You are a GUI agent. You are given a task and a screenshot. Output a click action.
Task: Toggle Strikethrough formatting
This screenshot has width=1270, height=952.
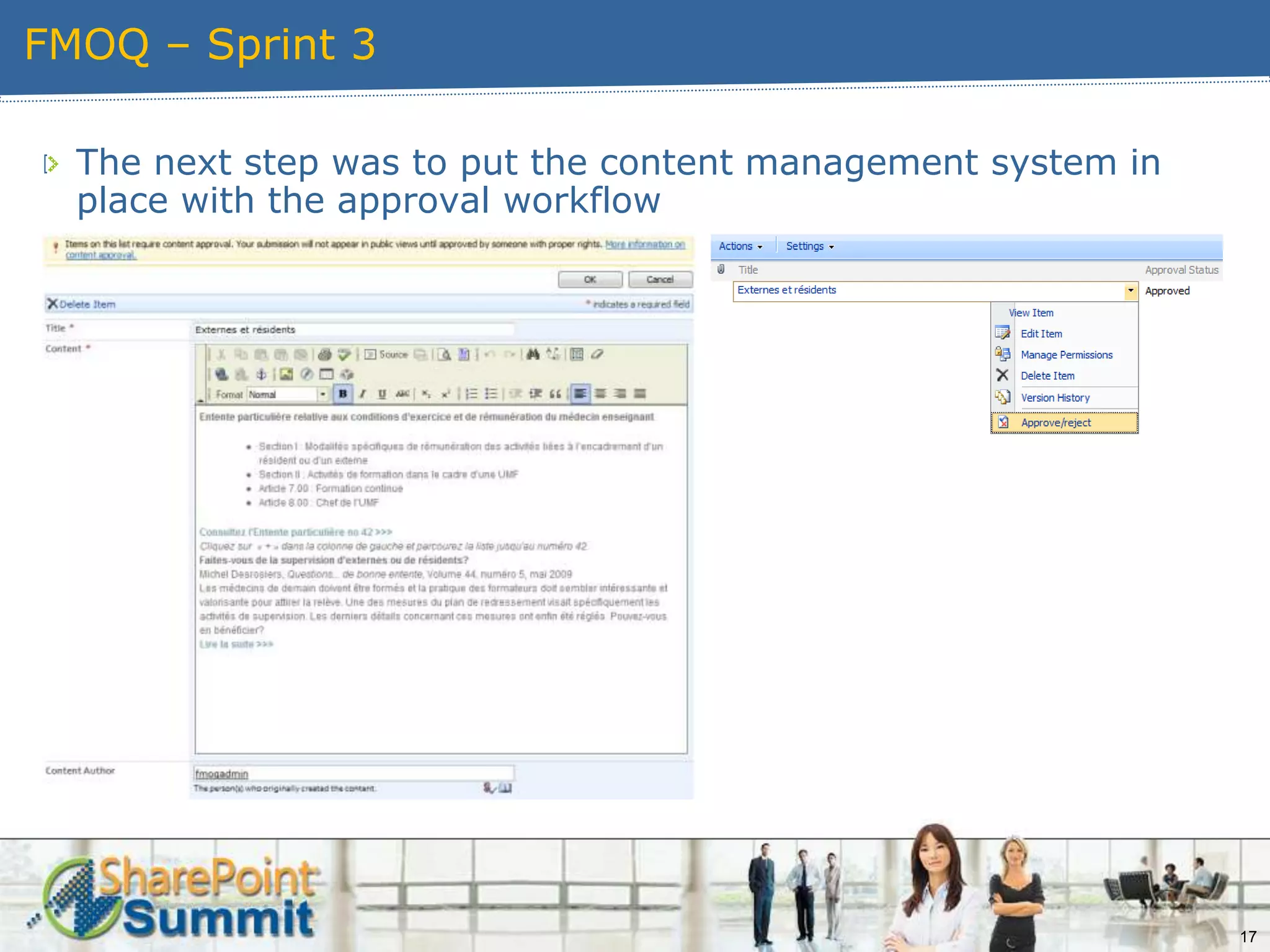click(402, 394)
